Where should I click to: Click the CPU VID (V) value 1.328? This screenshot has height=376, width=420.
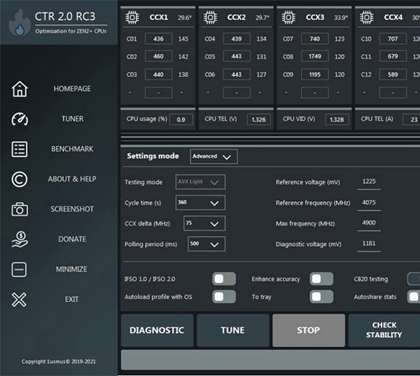[337, 120]
